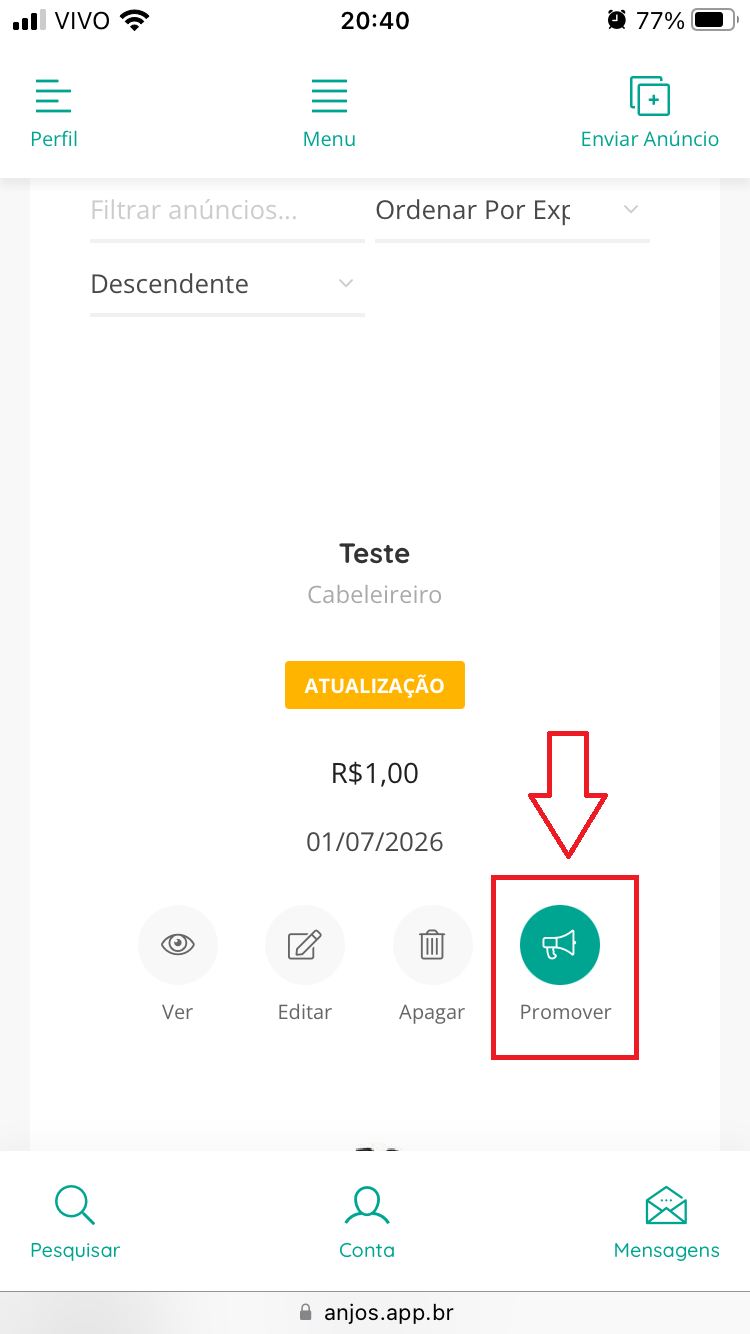
Task: Tap the Enviar Anúncio icon
Action: [650, 98]
